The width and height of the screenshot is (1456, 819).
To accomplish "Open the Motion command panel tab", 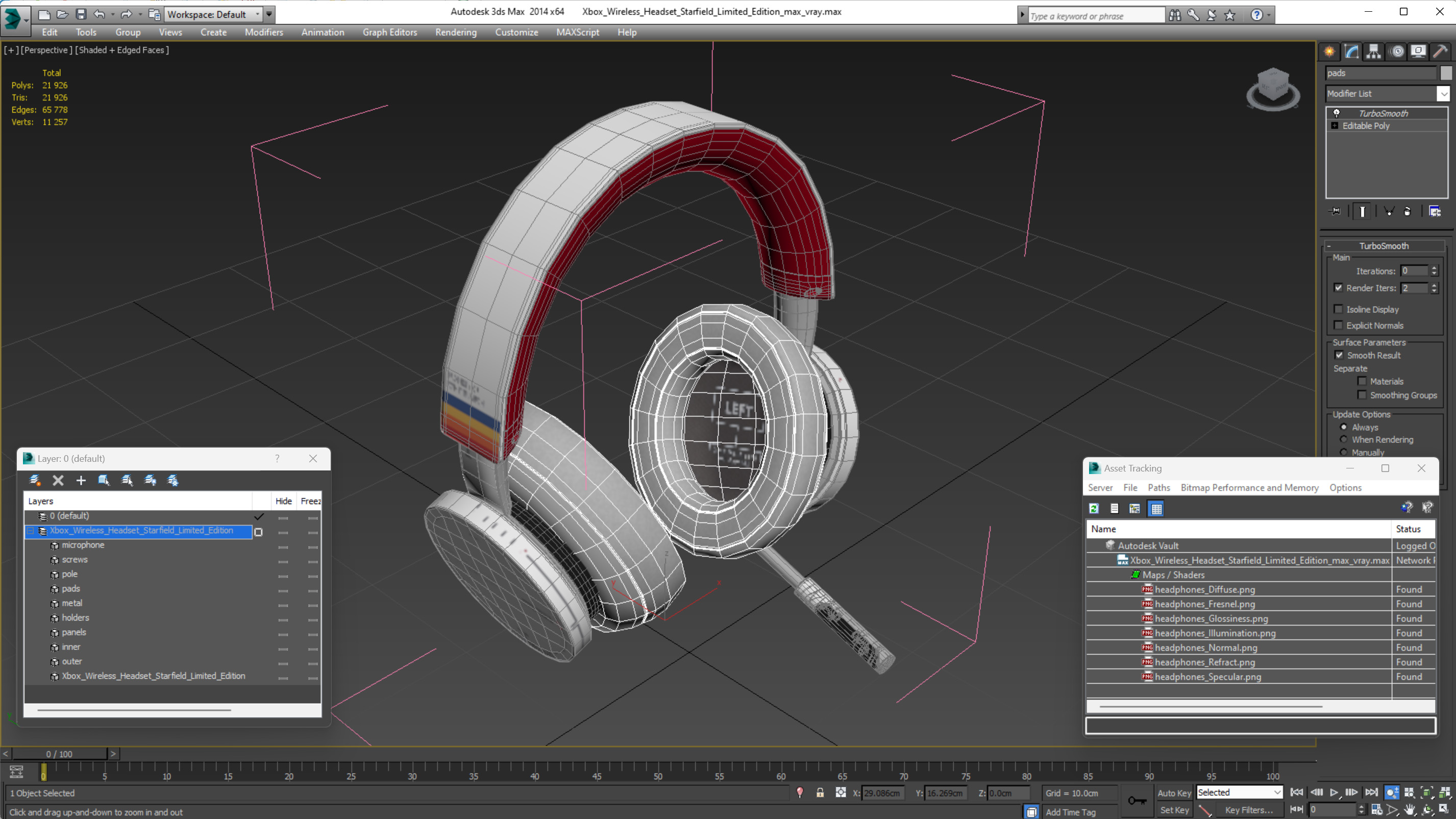I will [1397, 52].
